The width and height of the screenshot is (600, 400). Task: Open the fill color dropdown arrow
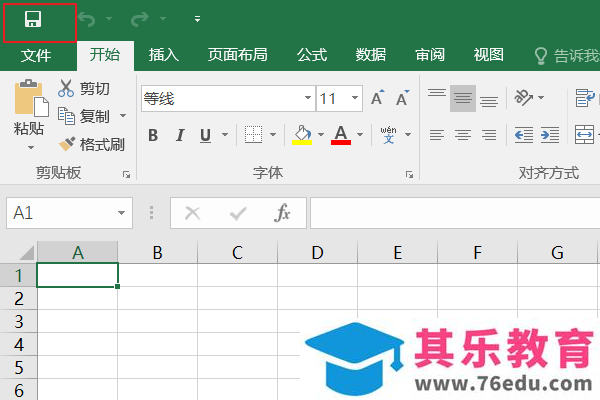point(321,134)
